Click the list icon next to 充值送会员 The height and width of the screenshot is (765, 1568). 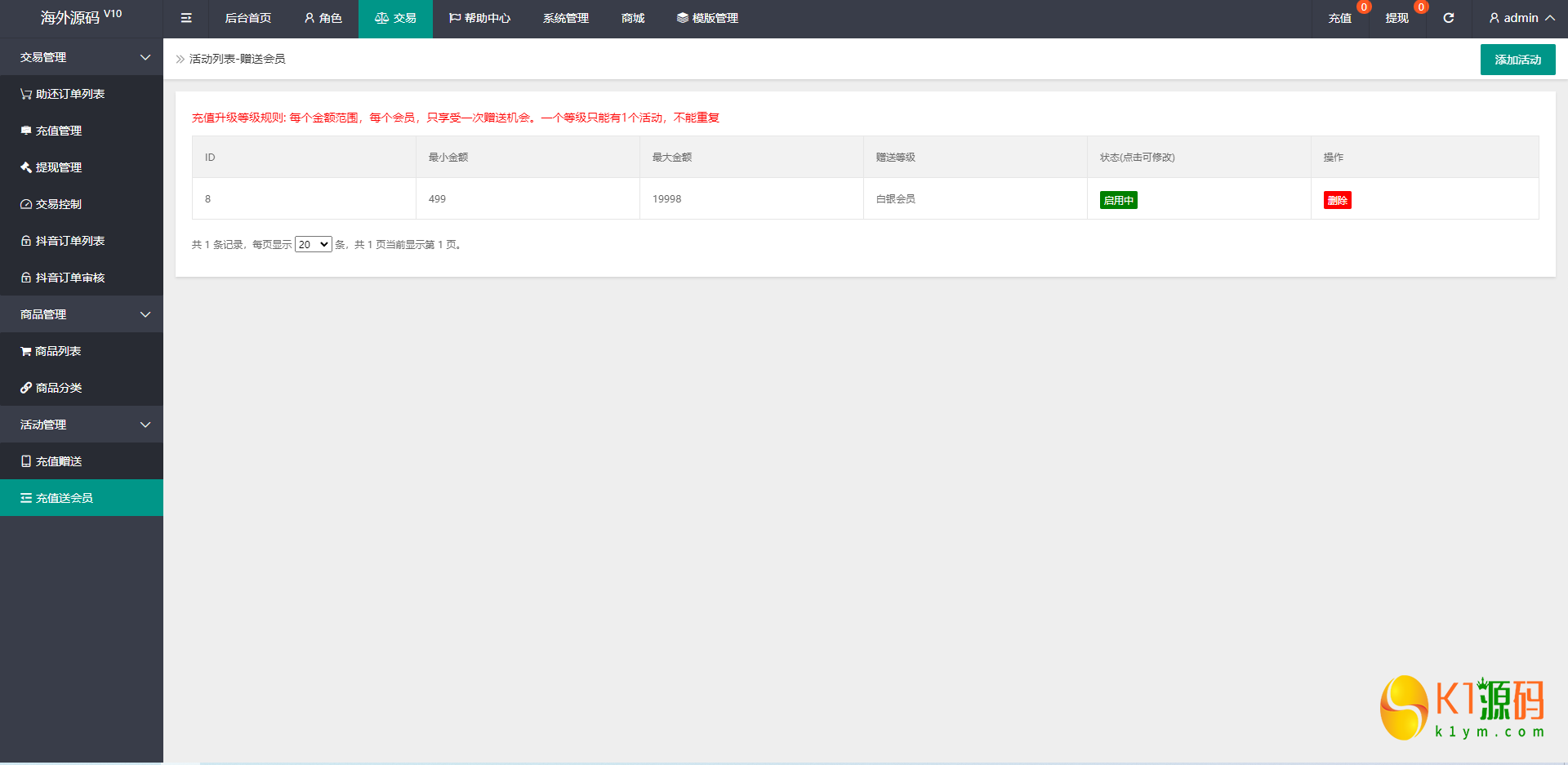pyautogui.click(x=26, y=498)
